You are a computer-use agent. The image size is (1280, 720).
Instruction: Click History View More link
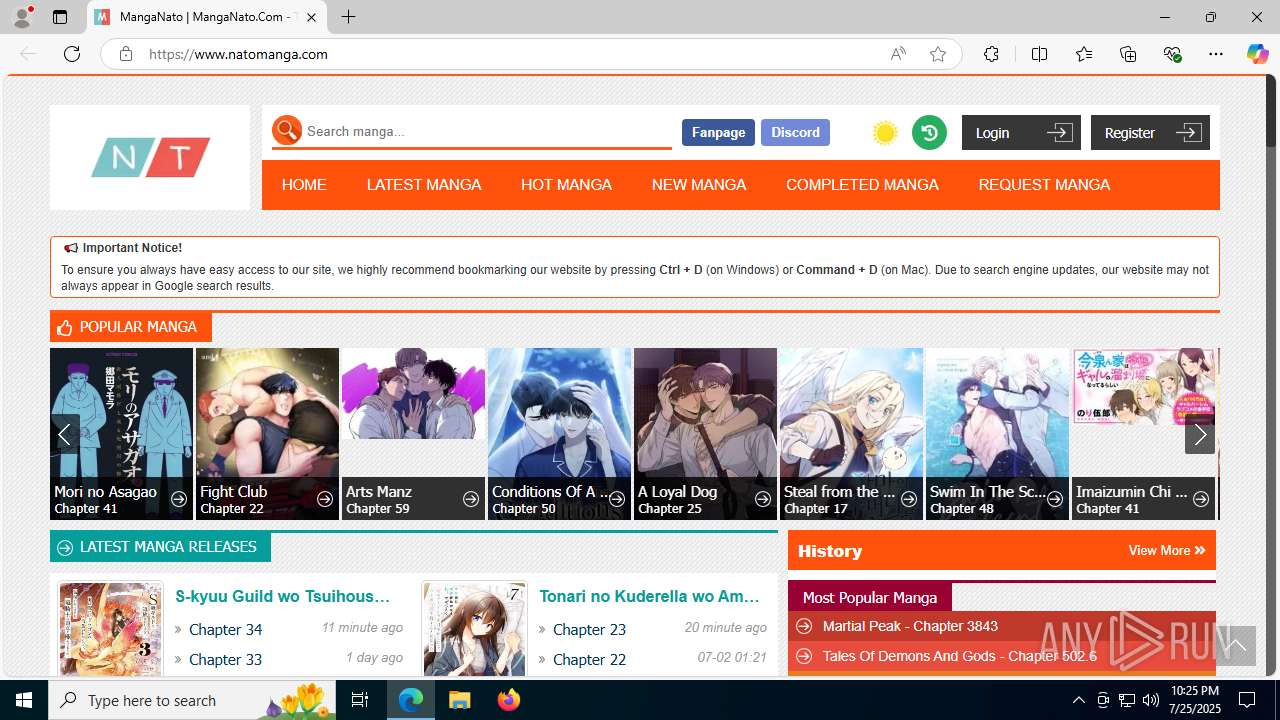coord(1166,550)
